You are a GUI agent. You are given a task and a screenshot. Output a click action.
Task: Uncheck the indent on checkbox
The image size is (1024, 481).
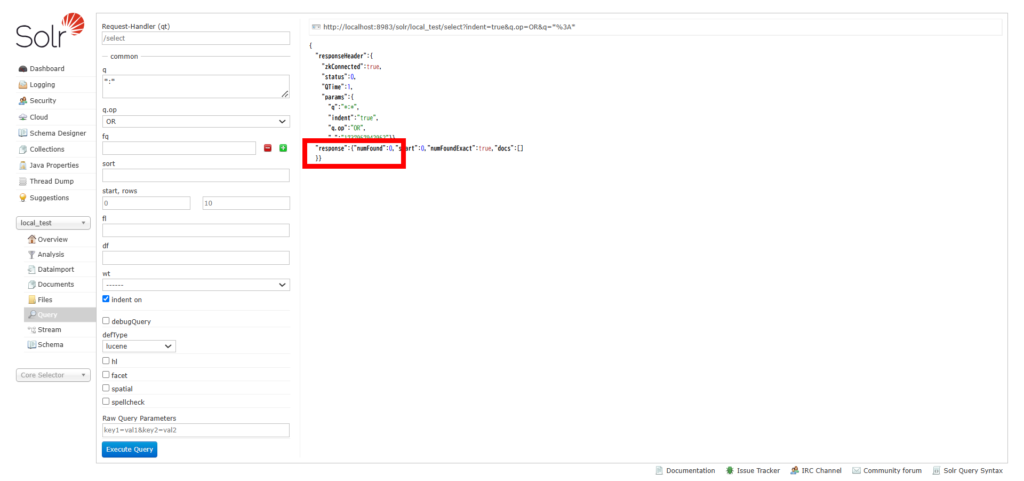pyautogui.click(x=107, y=299)
